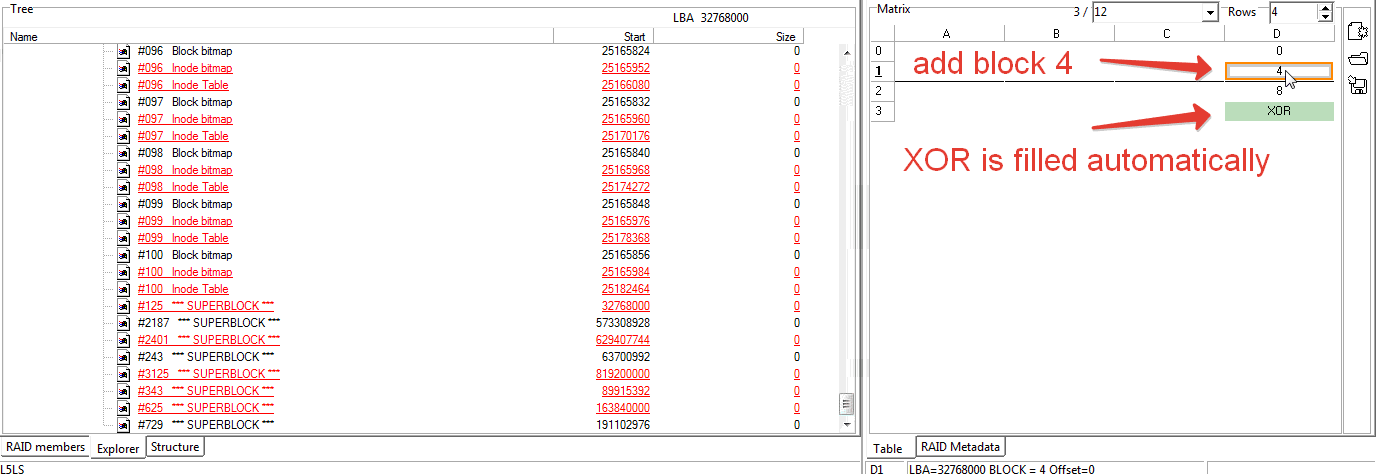Click icon of #096 Block bitmap row
This screenshot has width=1380, height=474.
[x=124, y=51]
